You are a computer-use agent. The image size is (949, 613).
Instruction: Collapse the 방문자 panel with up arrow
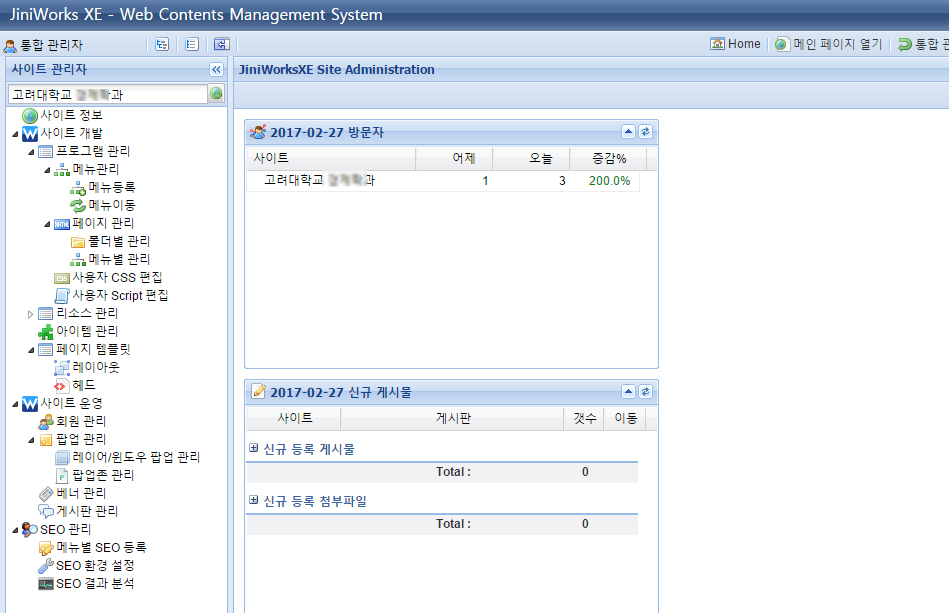628,132
